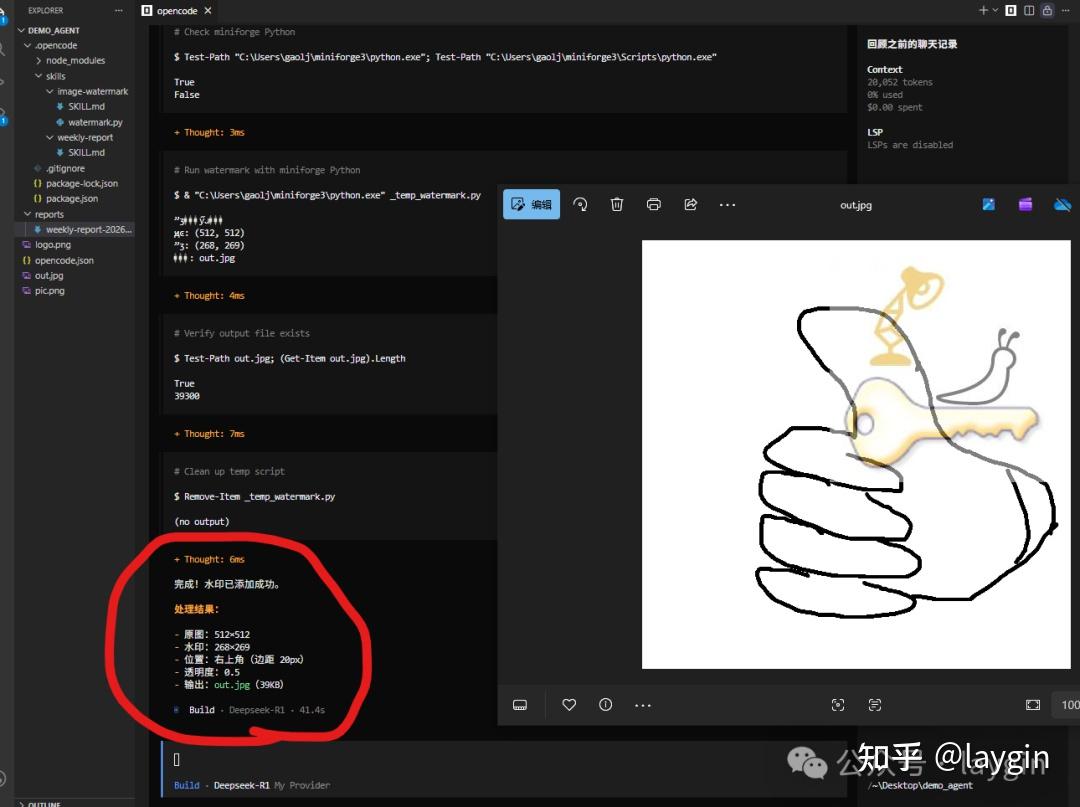Open the See more menu in Photos top toolbar

point(727,205)
